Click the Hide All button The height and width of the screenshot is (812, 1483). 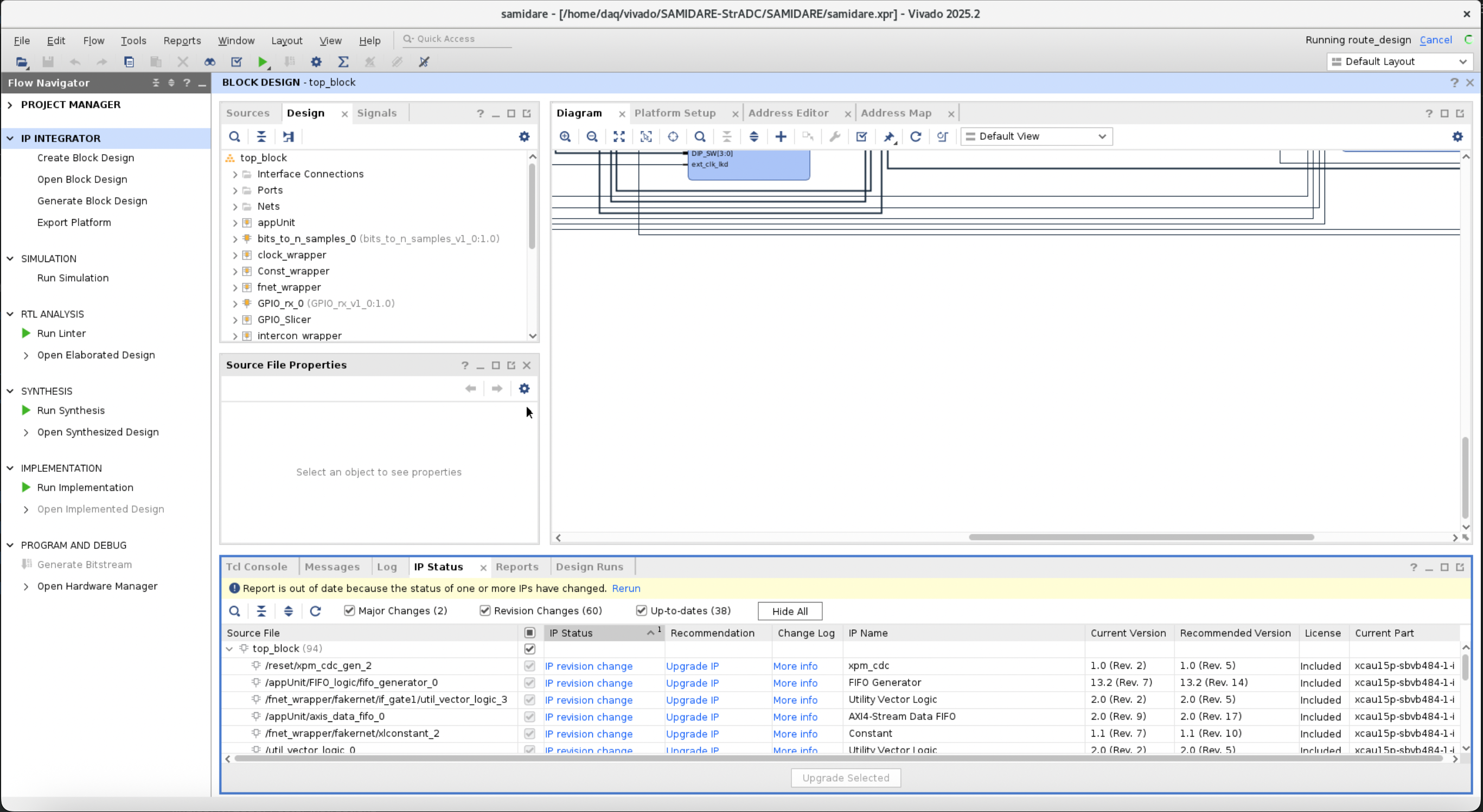[x=789, y=611]
